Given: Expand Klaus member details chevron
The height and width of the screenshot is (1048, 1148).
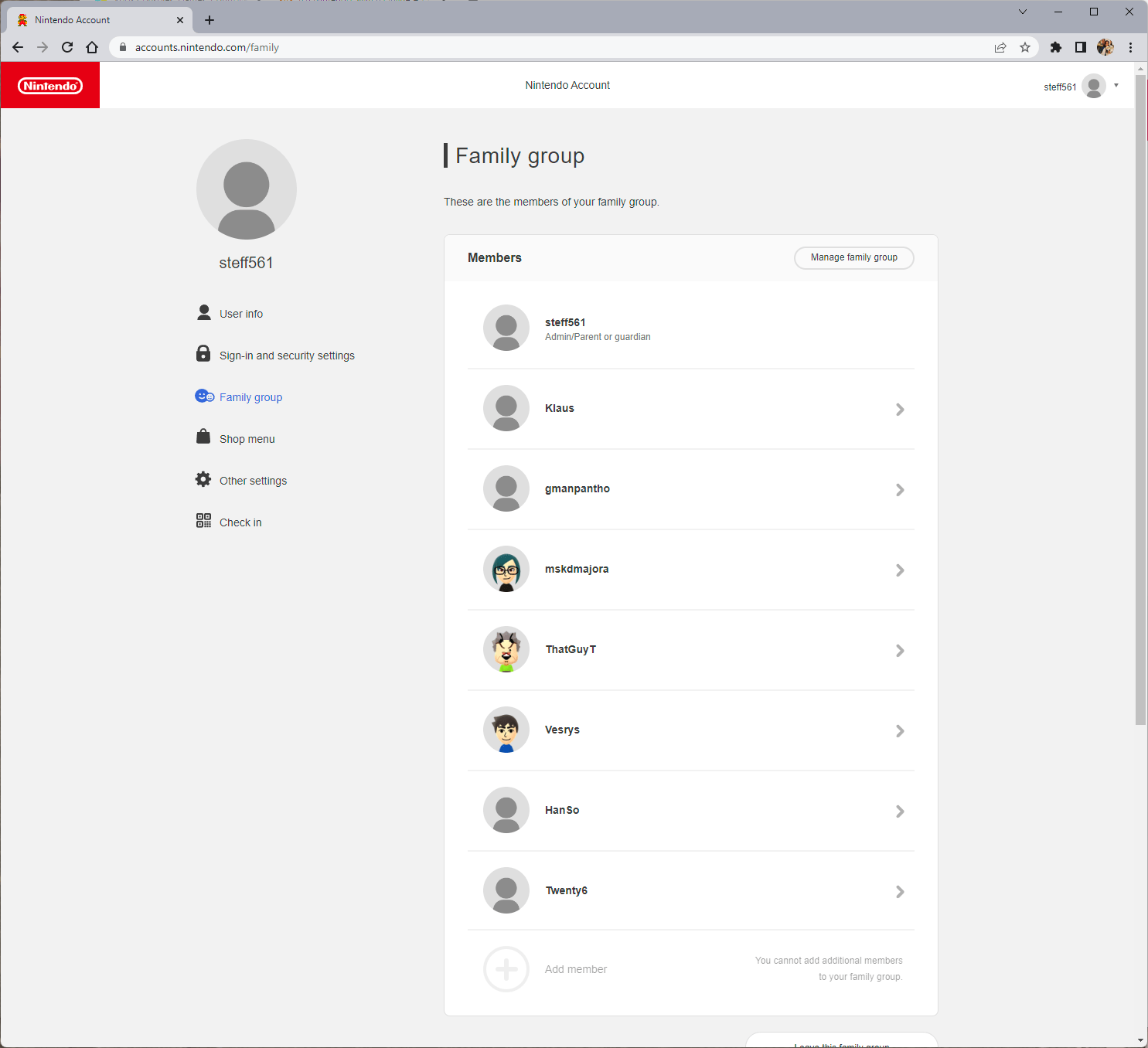Looking at the screenshot, I should pyautogui.click(x=900, y=410).
